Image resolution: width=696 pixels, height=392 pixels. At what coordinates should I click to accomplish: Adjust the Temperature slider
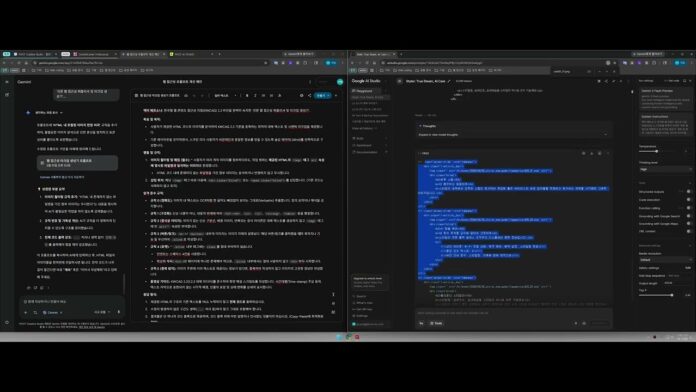coord(656,151)
